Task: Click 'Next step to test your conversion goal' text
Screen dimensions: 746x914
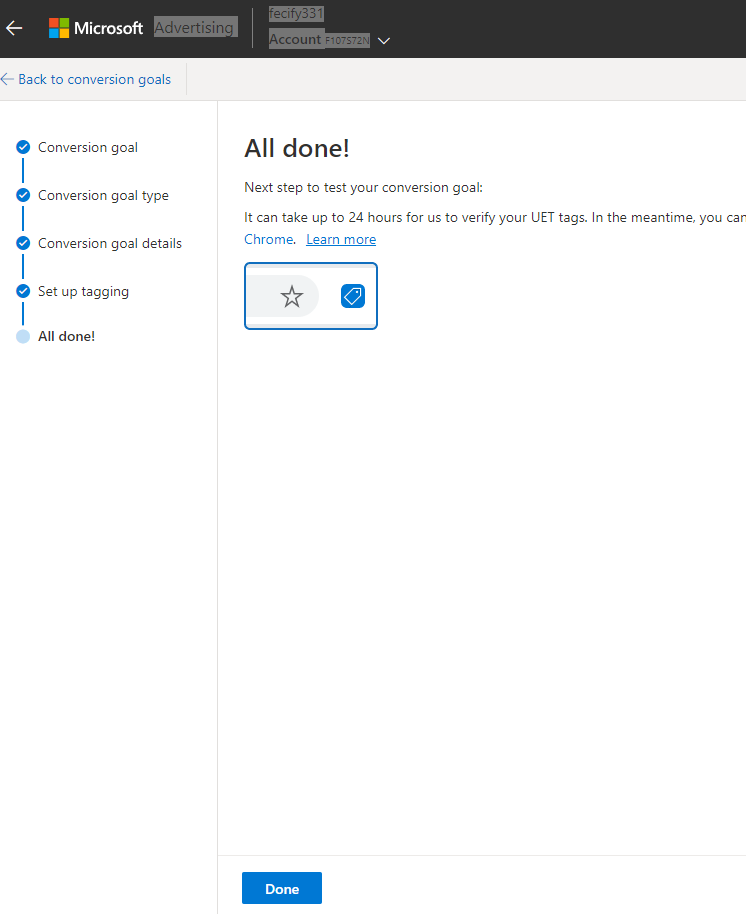Action: [x=363, y=187]
